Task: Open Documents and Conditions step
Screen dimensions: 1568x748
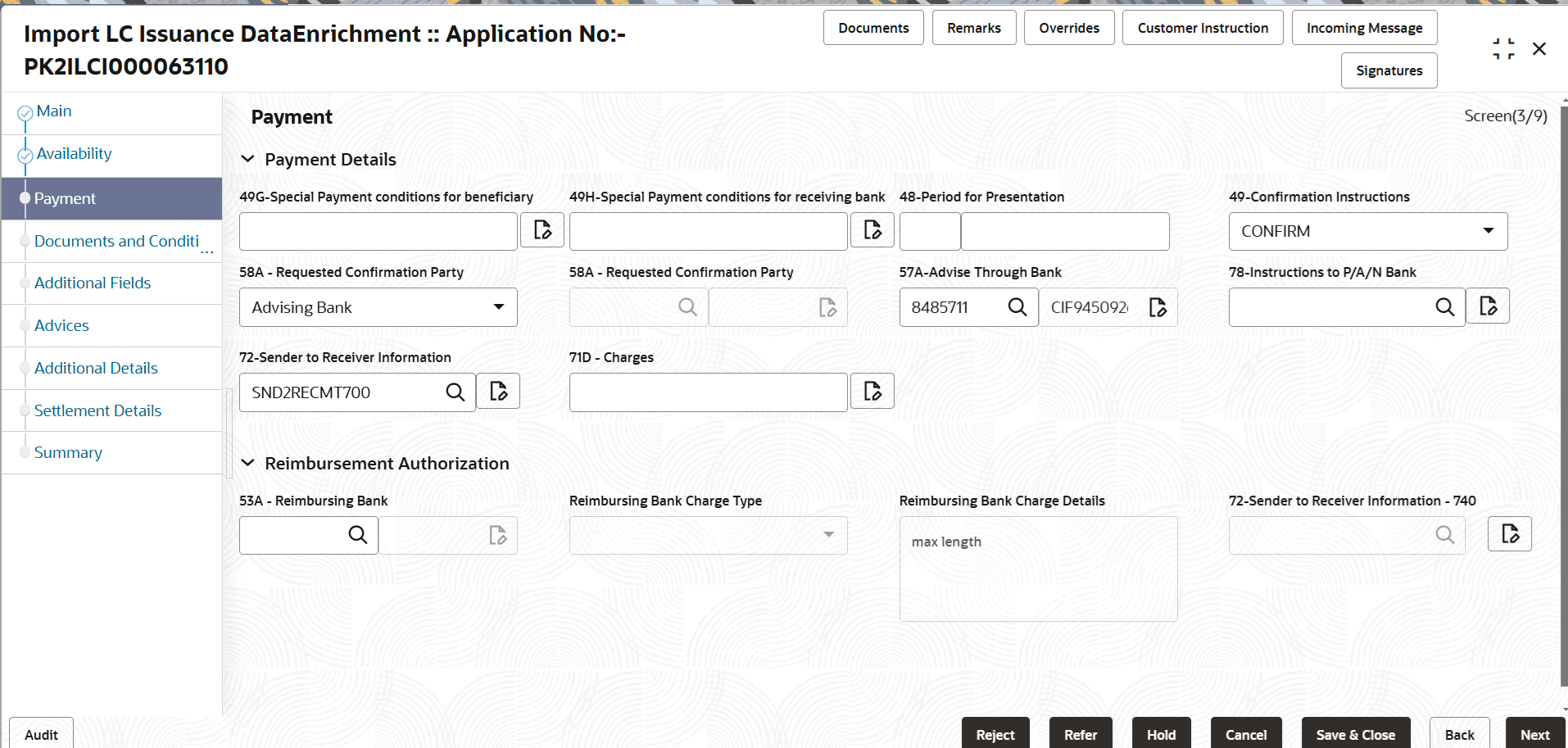Action: 116,241
